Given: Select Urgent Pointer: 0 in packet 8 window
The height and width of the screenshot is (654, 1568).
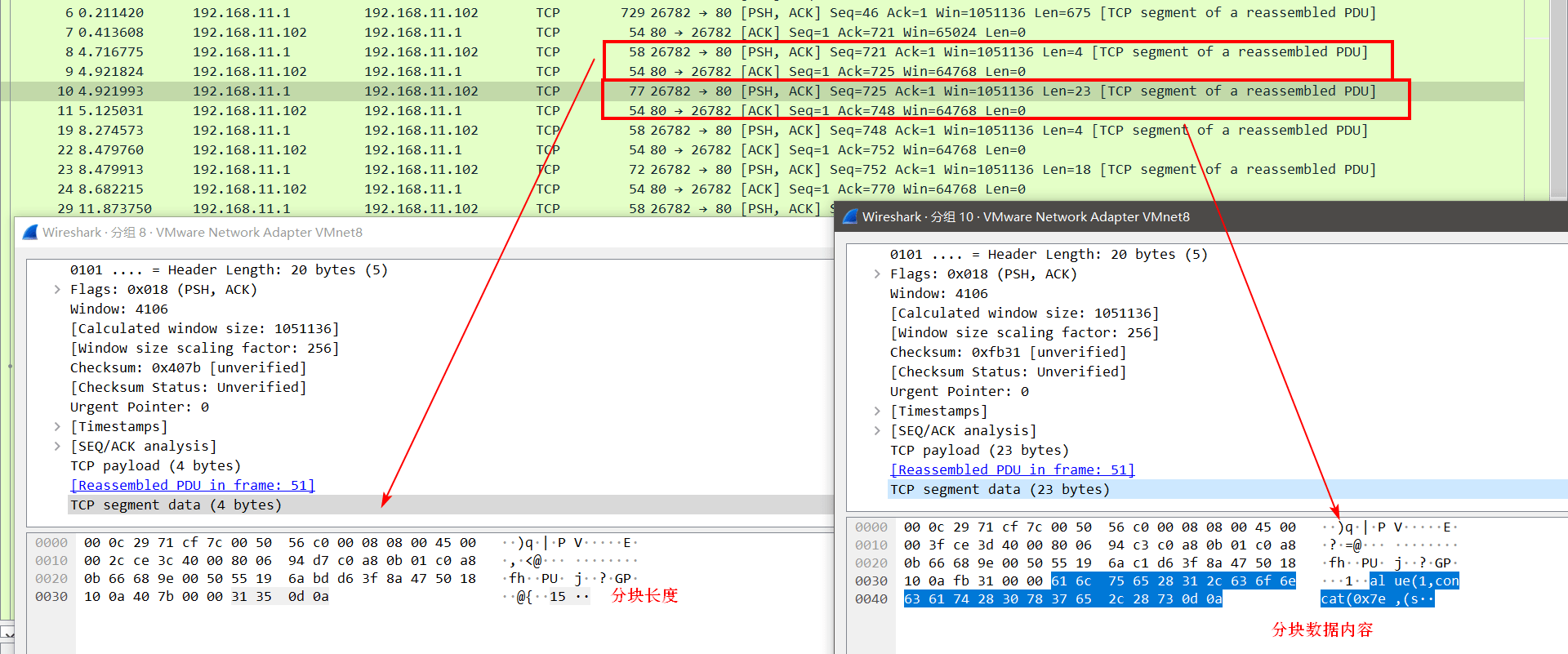Looking at the screenshot, I should tap(140, 407).
